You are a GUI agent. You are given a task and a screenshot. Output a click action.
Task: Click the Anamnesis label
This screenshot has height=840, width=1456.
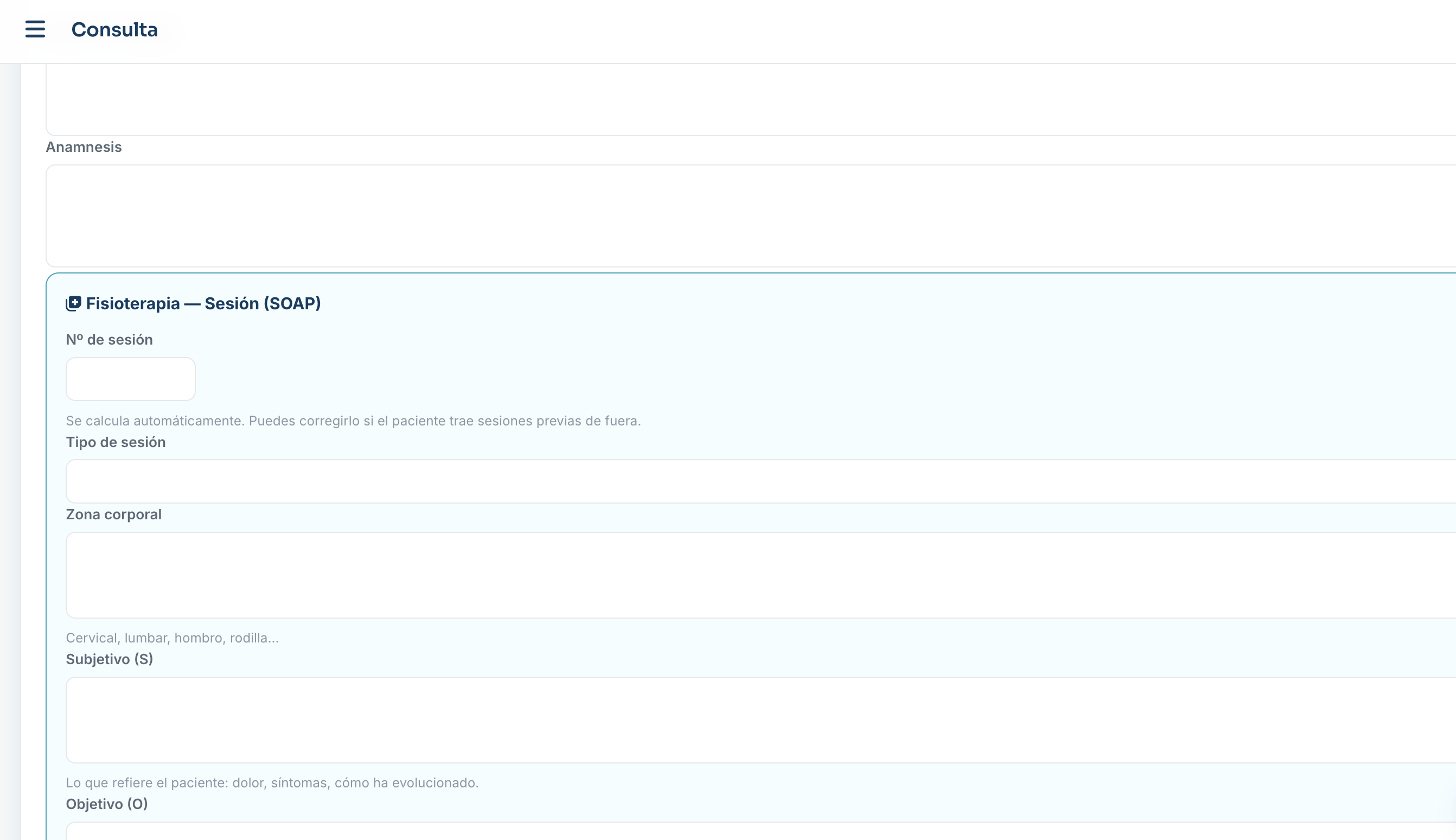(x=84, y=147)
